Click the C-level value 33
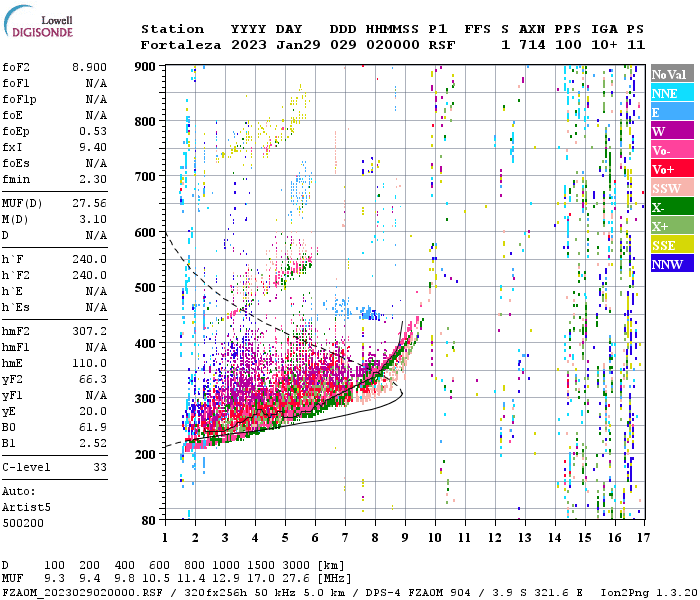This screenshot has height=600, width=700. (100, 467)
